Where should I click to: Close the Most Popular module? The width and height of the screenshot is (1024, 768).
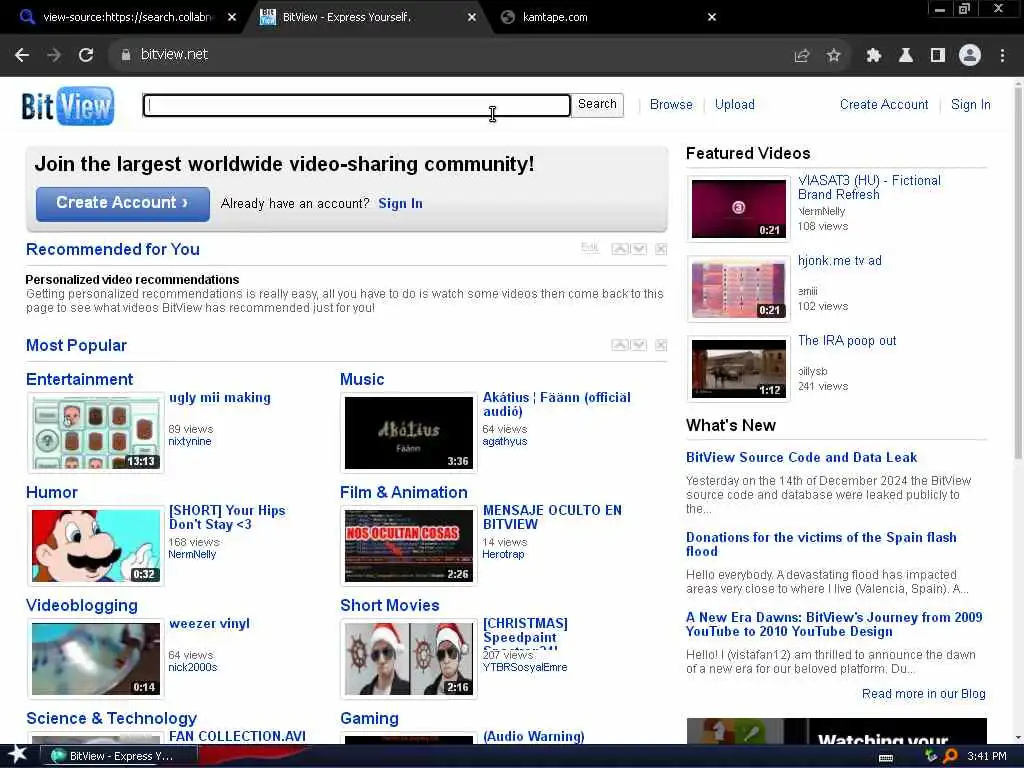point(661,345)
